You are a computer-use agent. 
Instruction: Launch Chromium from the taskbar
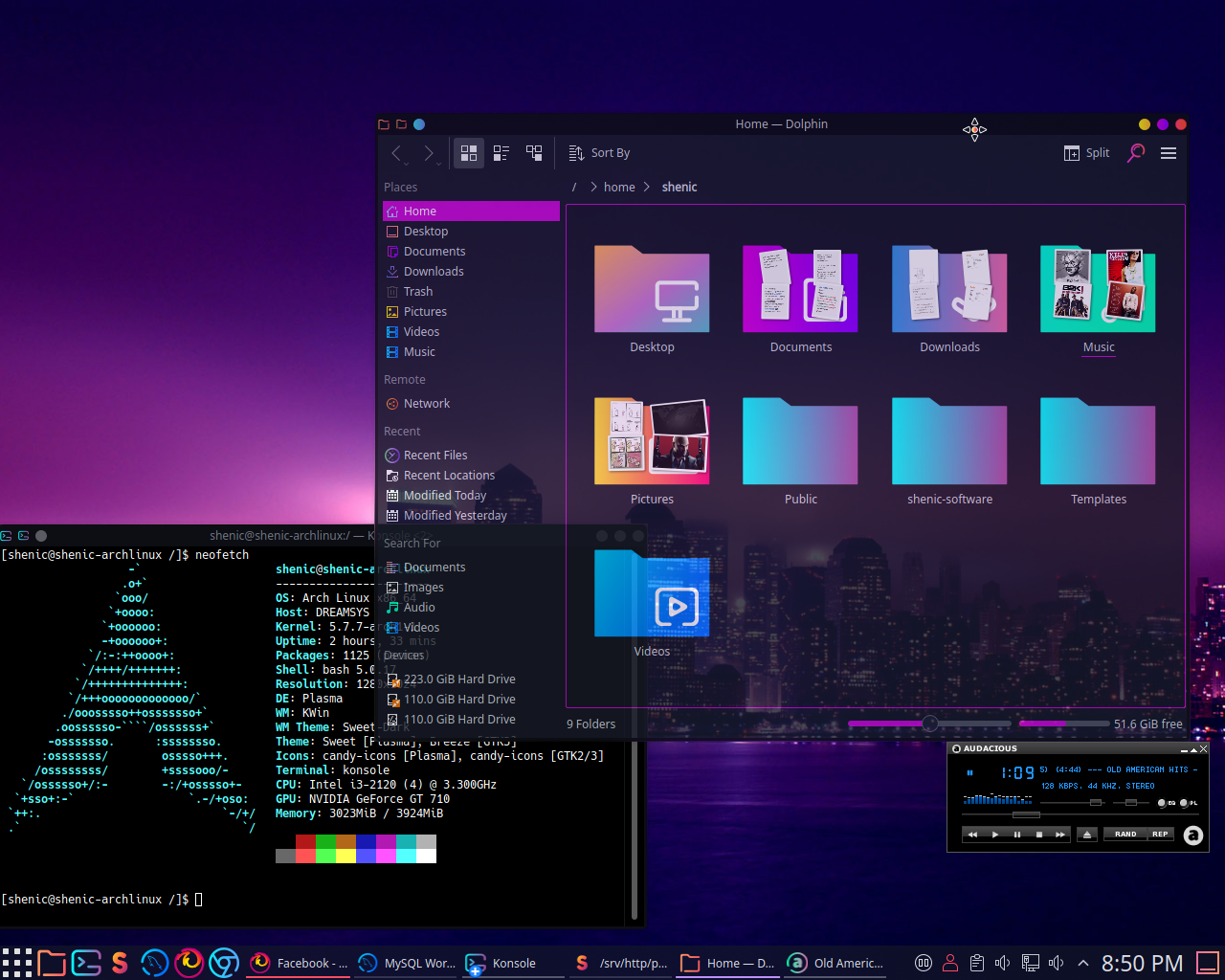224,963
